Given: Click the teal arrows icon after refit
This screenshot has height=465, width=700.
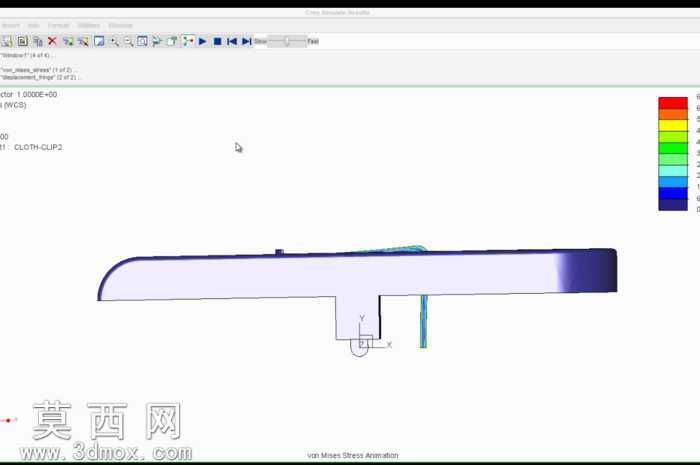Looking at the screenshot, I should pyautogui.click(x=157, y=42).
